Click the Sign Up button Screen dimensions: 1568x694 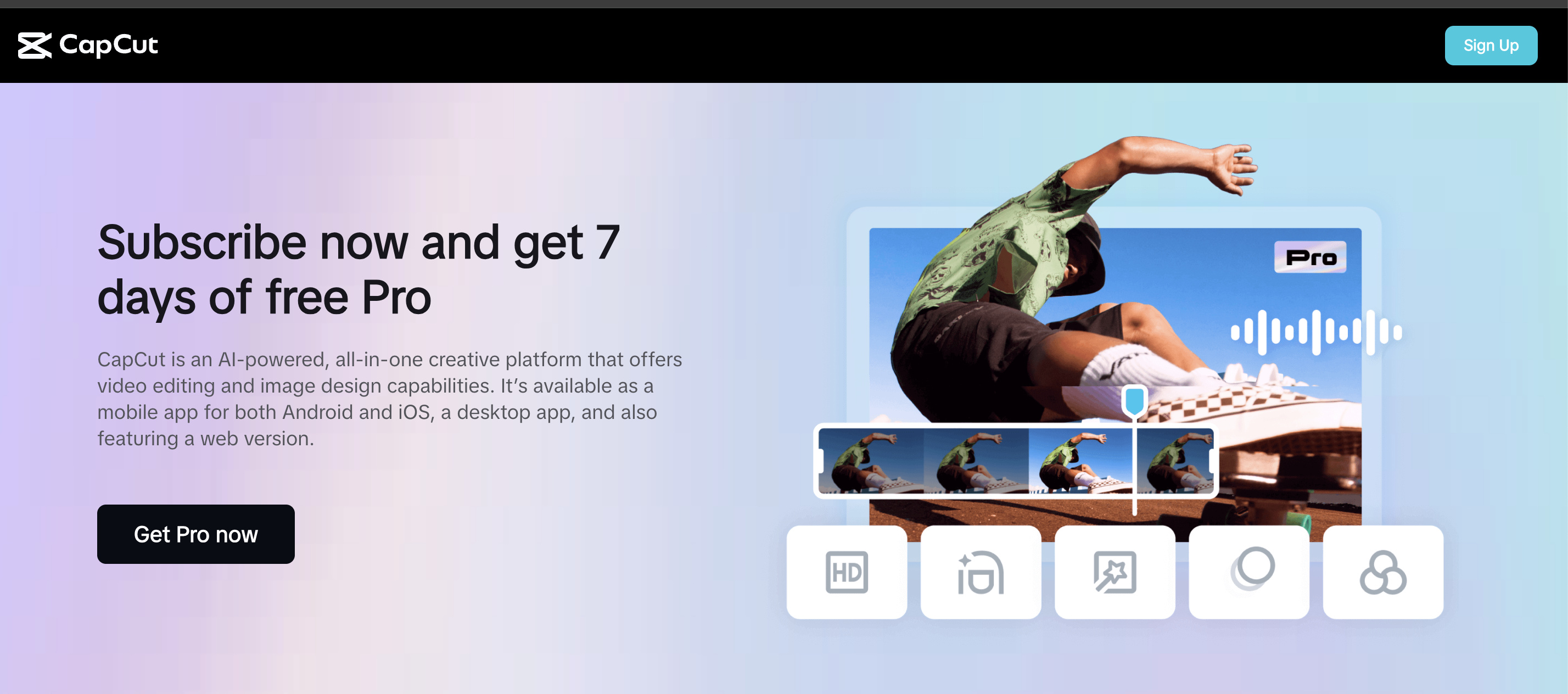(x=1491, y=46)
